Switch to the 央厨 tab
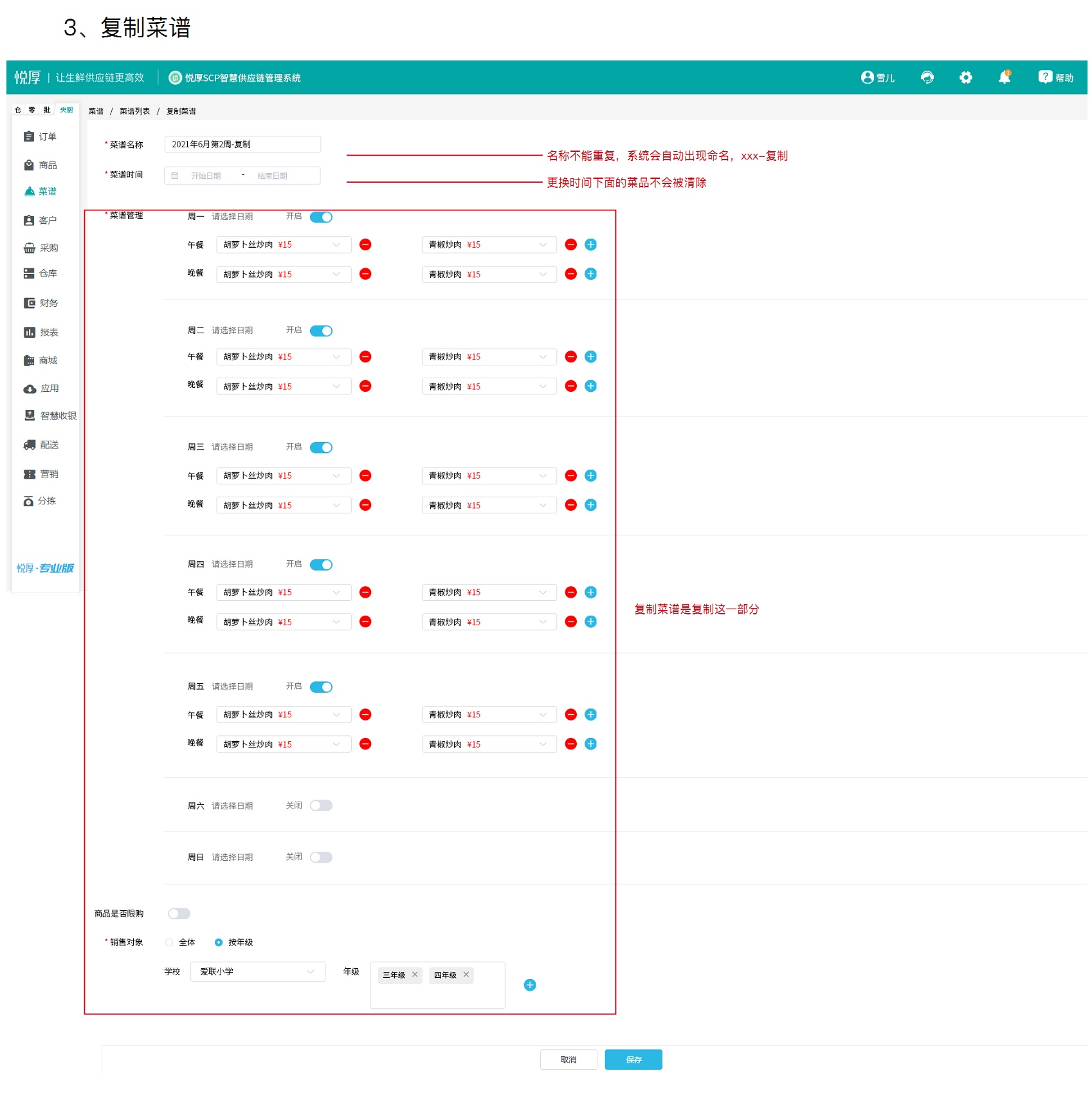Image resolution: width=1092 pixels, height=1093 pixels. click(67, 110)
